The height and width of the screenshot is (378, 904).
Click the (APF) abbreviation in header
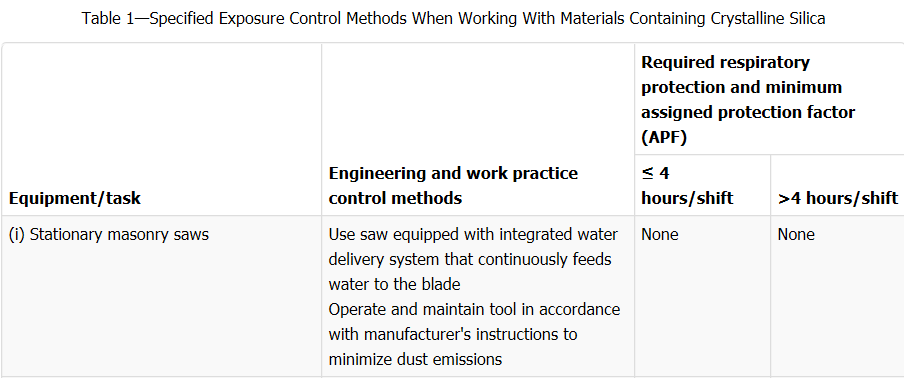pos(664,138)
